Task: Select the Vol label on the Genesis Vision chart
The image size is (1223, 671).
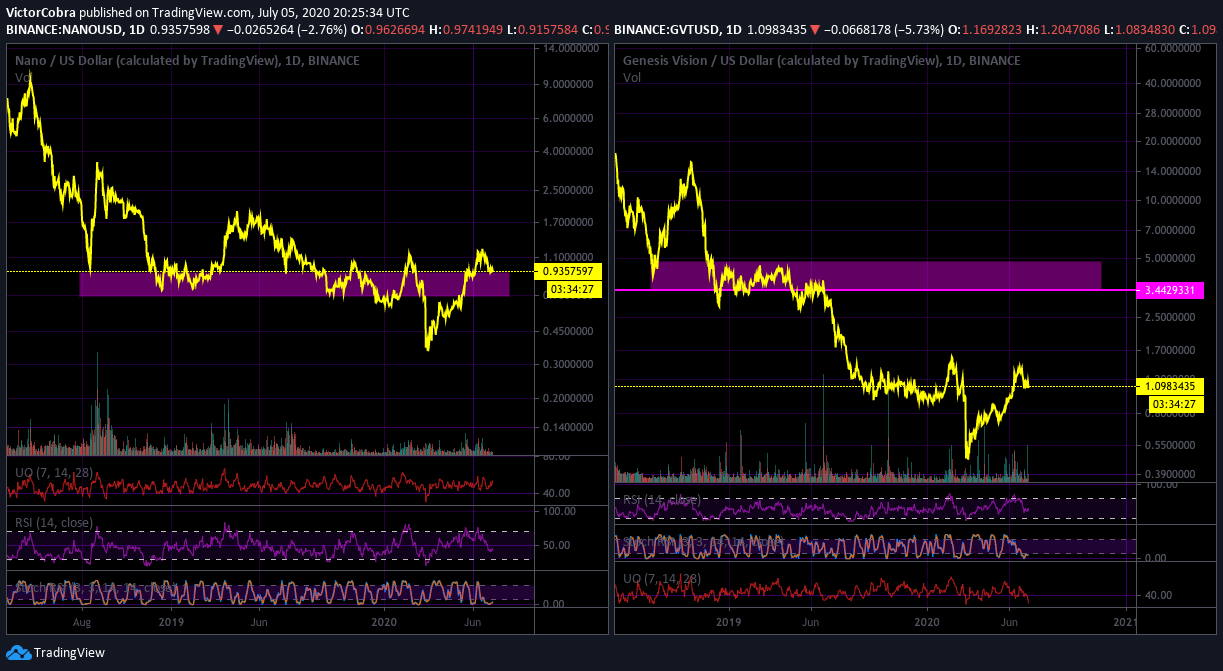Action: pos(631,77)
